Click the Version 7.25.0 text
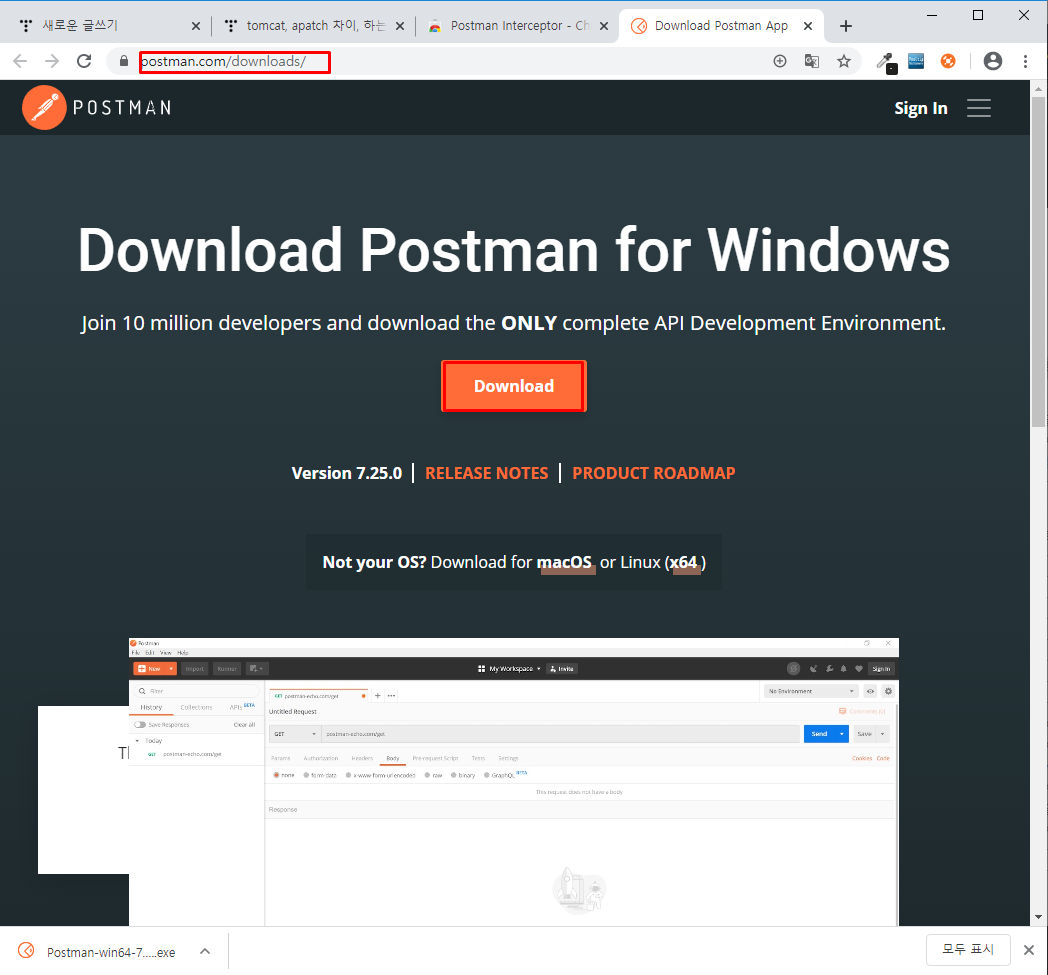1048x975 pixels. (x=346, y=473)
